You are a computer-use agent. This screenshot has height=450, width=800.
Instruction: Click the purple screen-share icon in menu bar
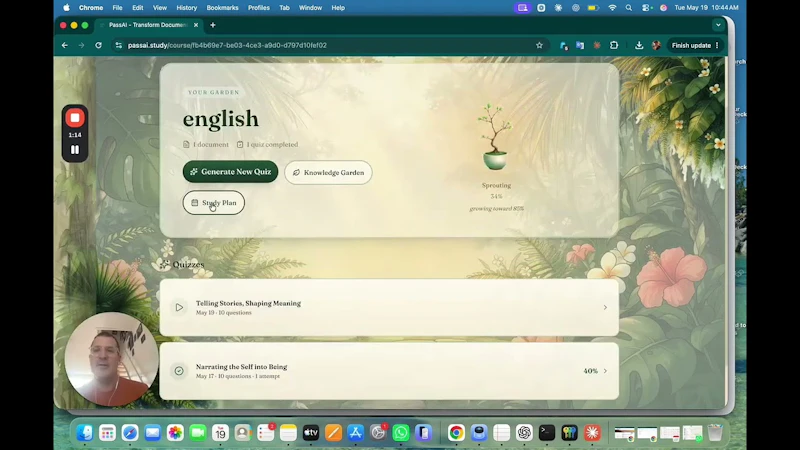tap(522, 8)
